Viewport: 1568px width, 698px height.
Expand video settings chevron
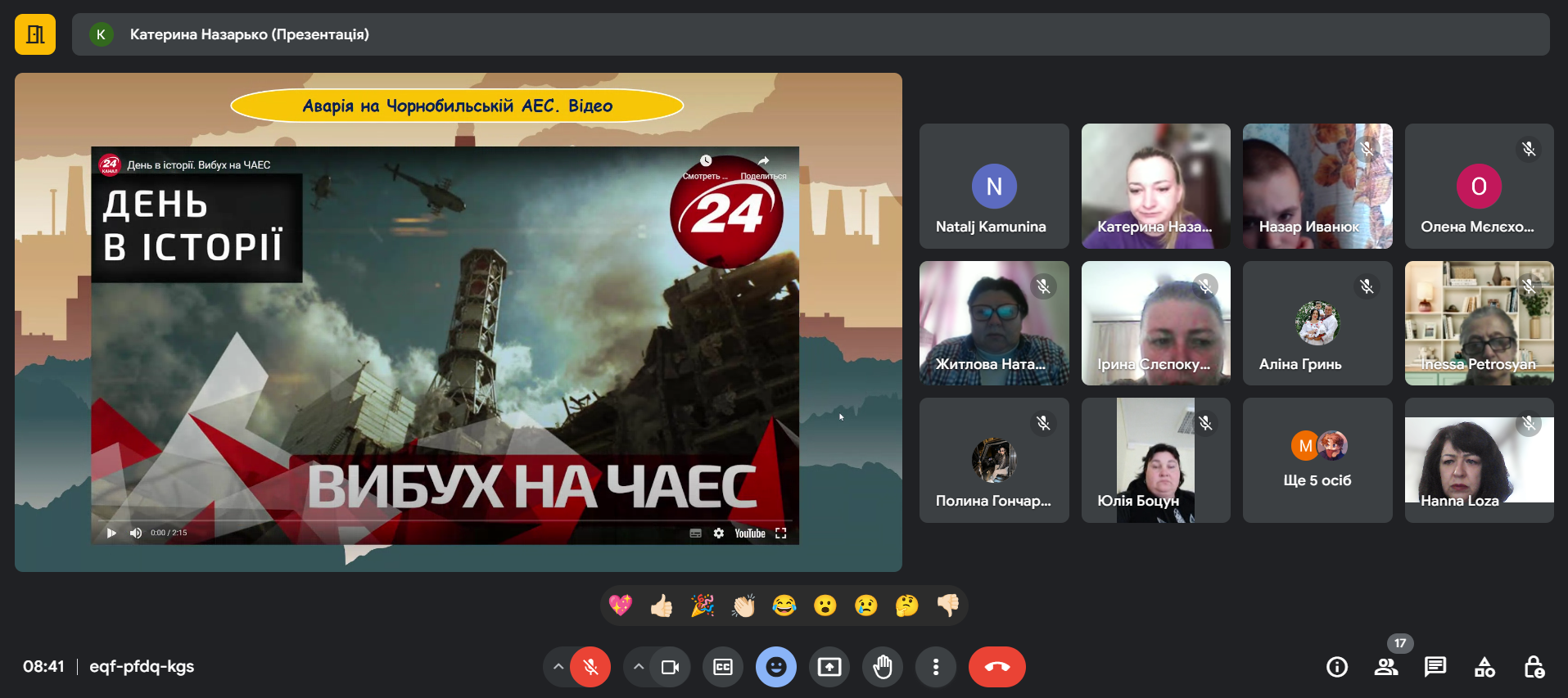pos(638,667)
